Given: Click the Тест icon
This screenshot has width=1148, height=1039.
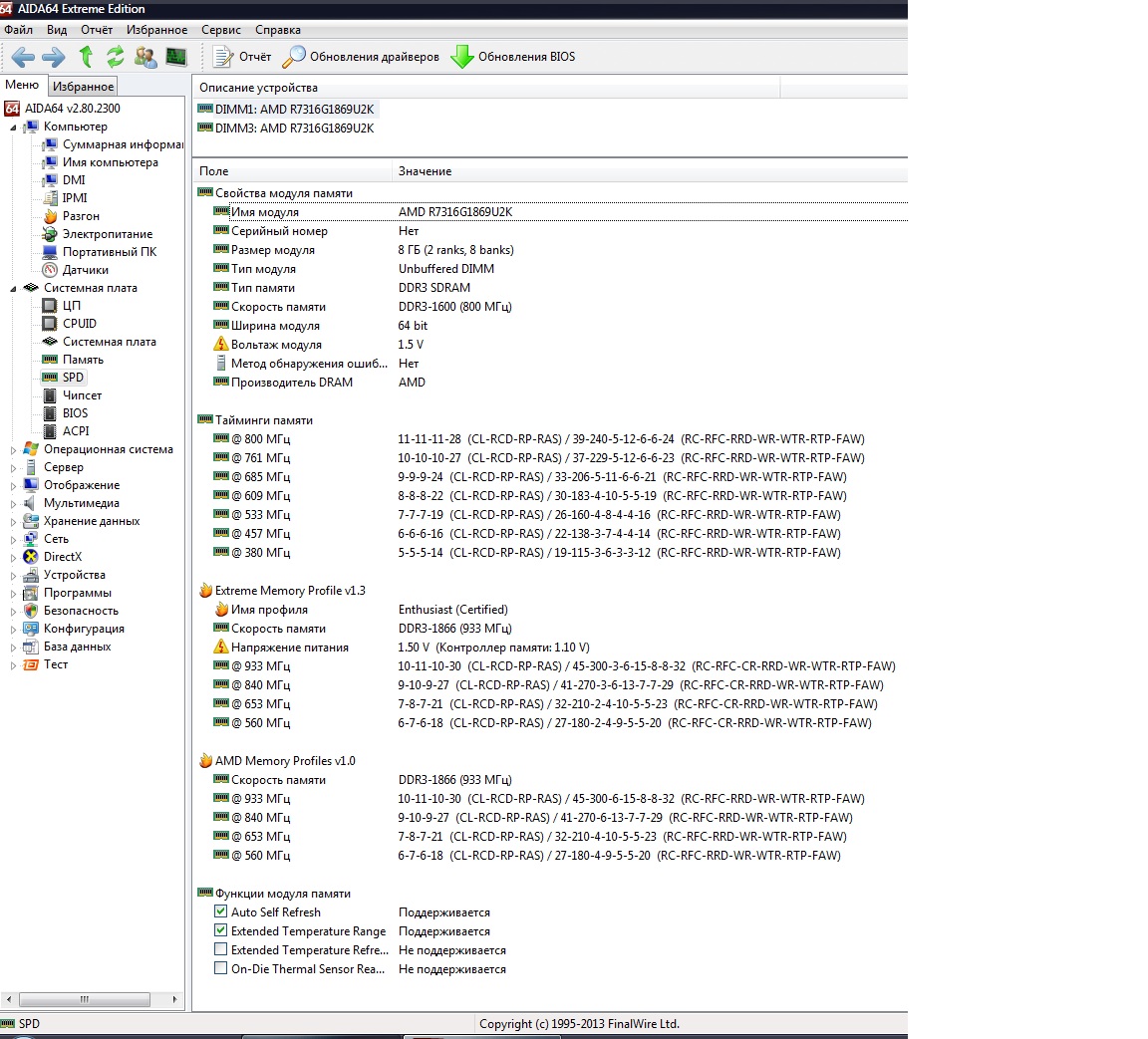Looking at the screenshot, I should tap(31, 664).
